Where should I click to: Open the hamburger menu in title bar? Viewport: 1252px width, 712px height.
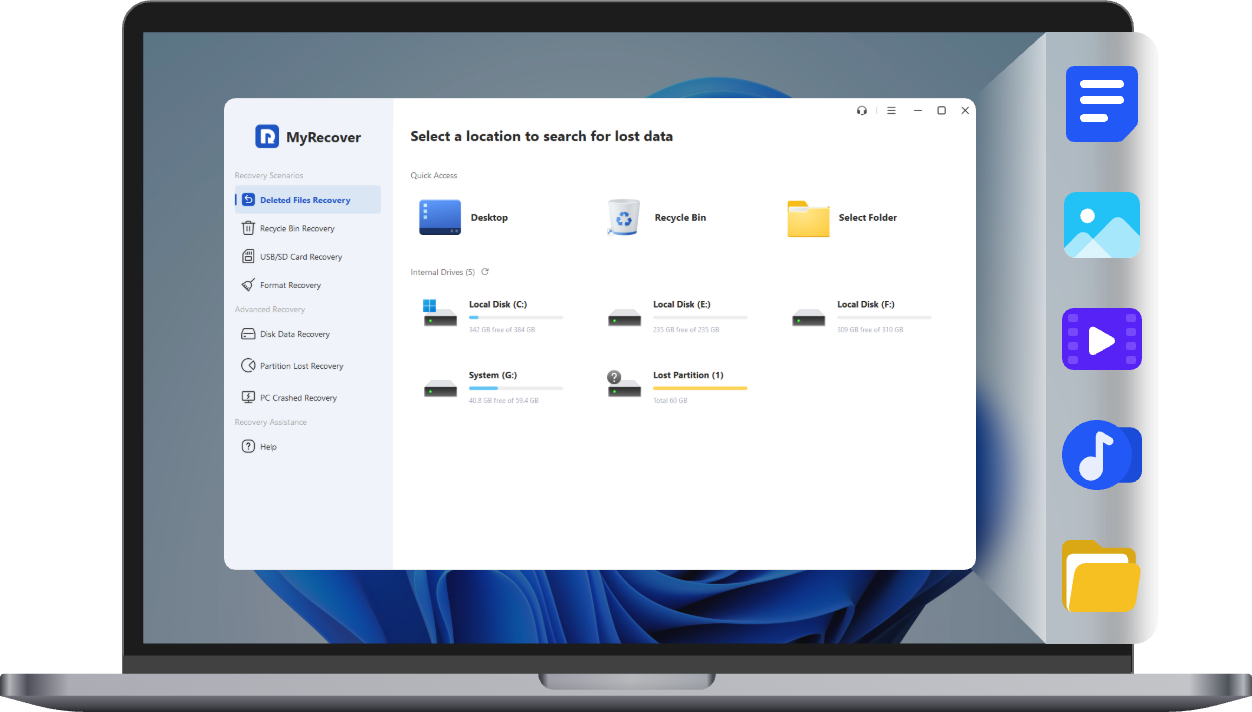coord(891,111)
